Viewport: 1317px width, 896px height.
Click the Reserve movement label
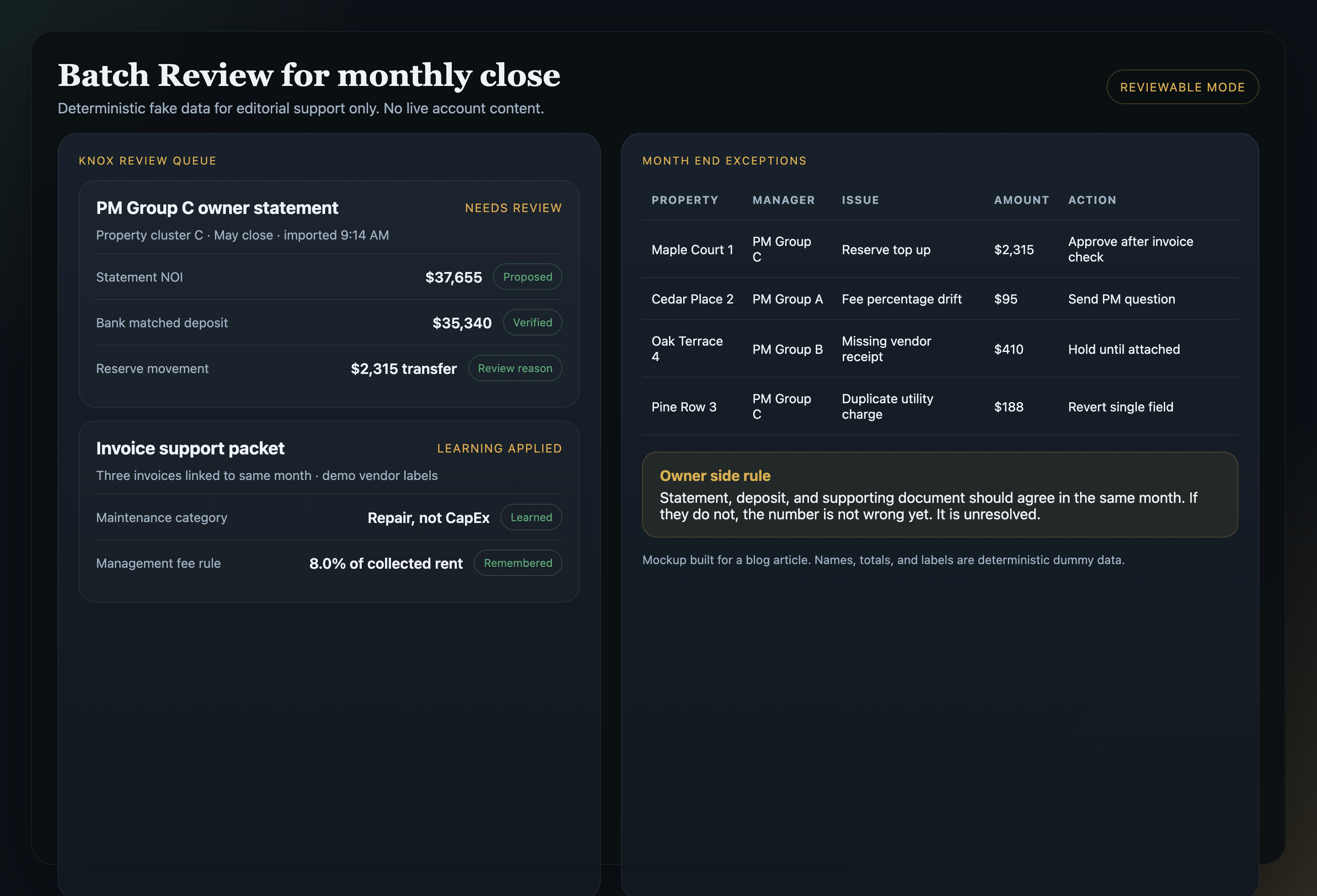coord(152,369)
